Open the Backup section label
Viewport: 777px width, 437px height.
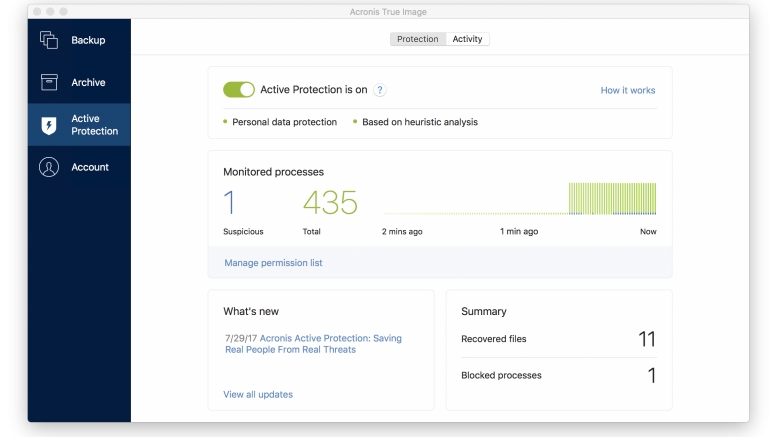(88, 40)
